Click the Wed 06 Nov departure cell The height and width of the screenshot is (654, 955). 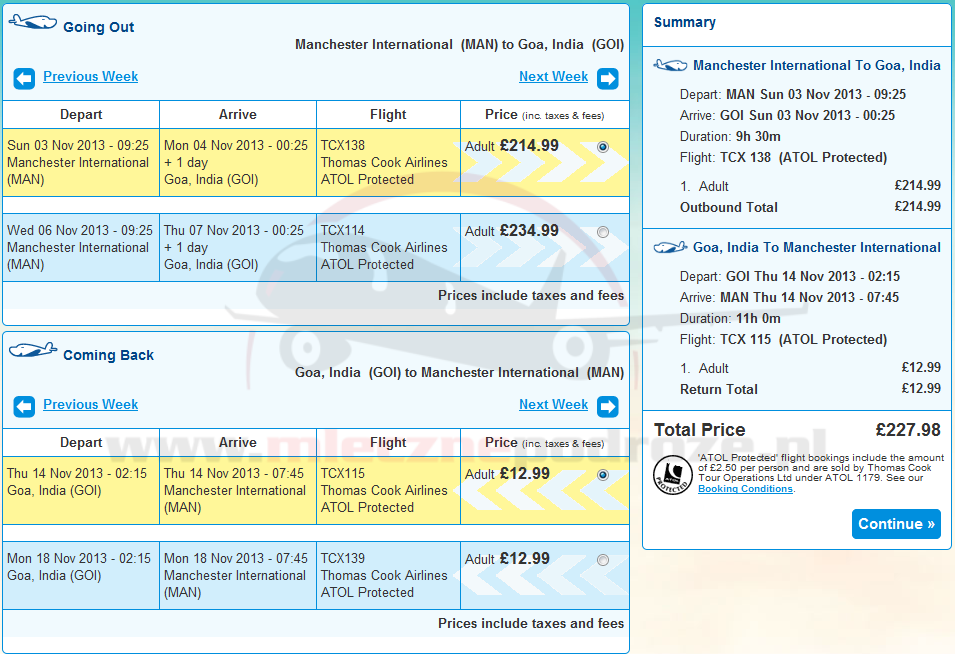click(80, 247)
